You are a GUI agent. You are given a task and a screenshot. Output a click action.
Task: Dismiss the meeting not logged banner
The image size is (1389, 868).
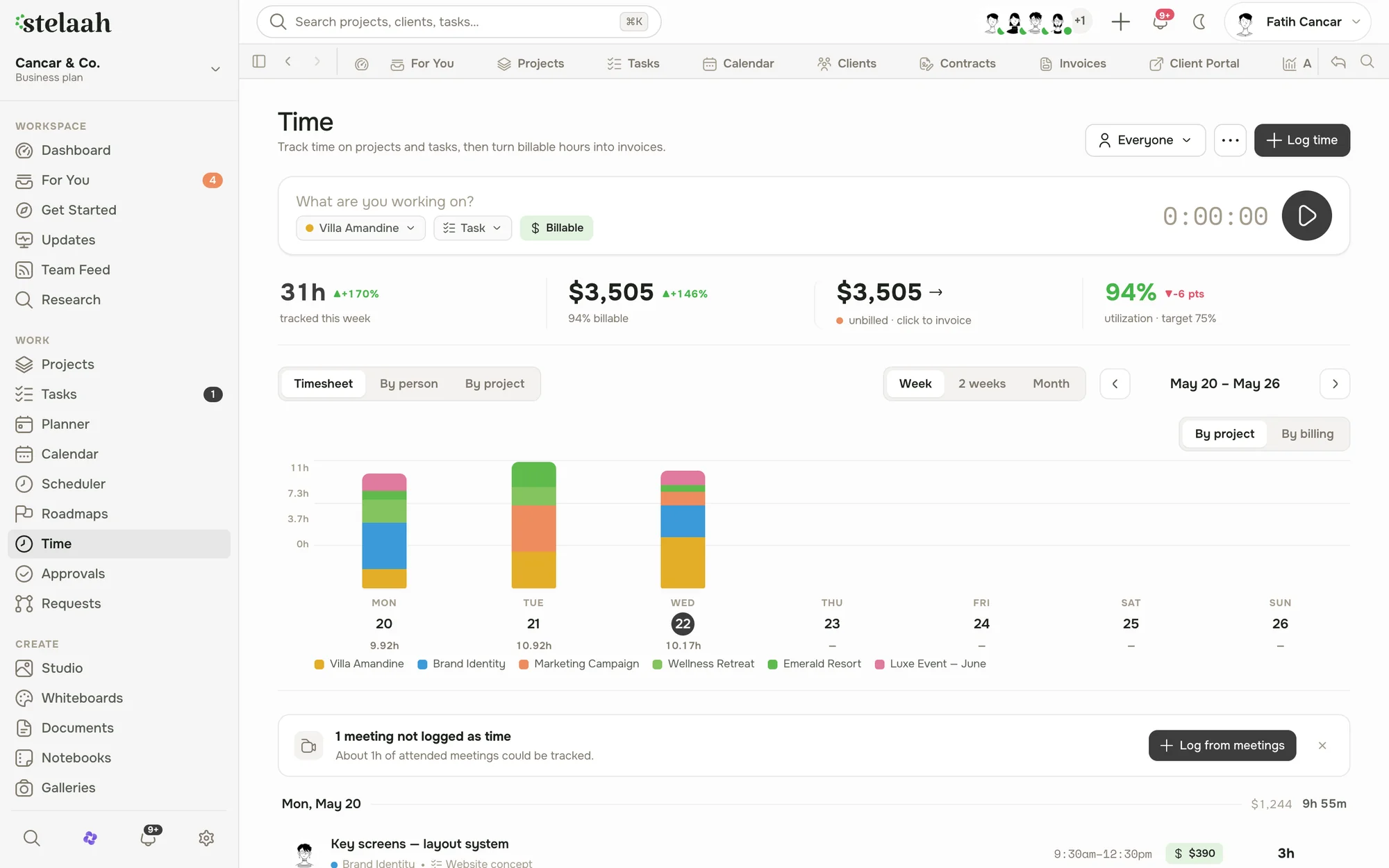(x=1322, y=745)
